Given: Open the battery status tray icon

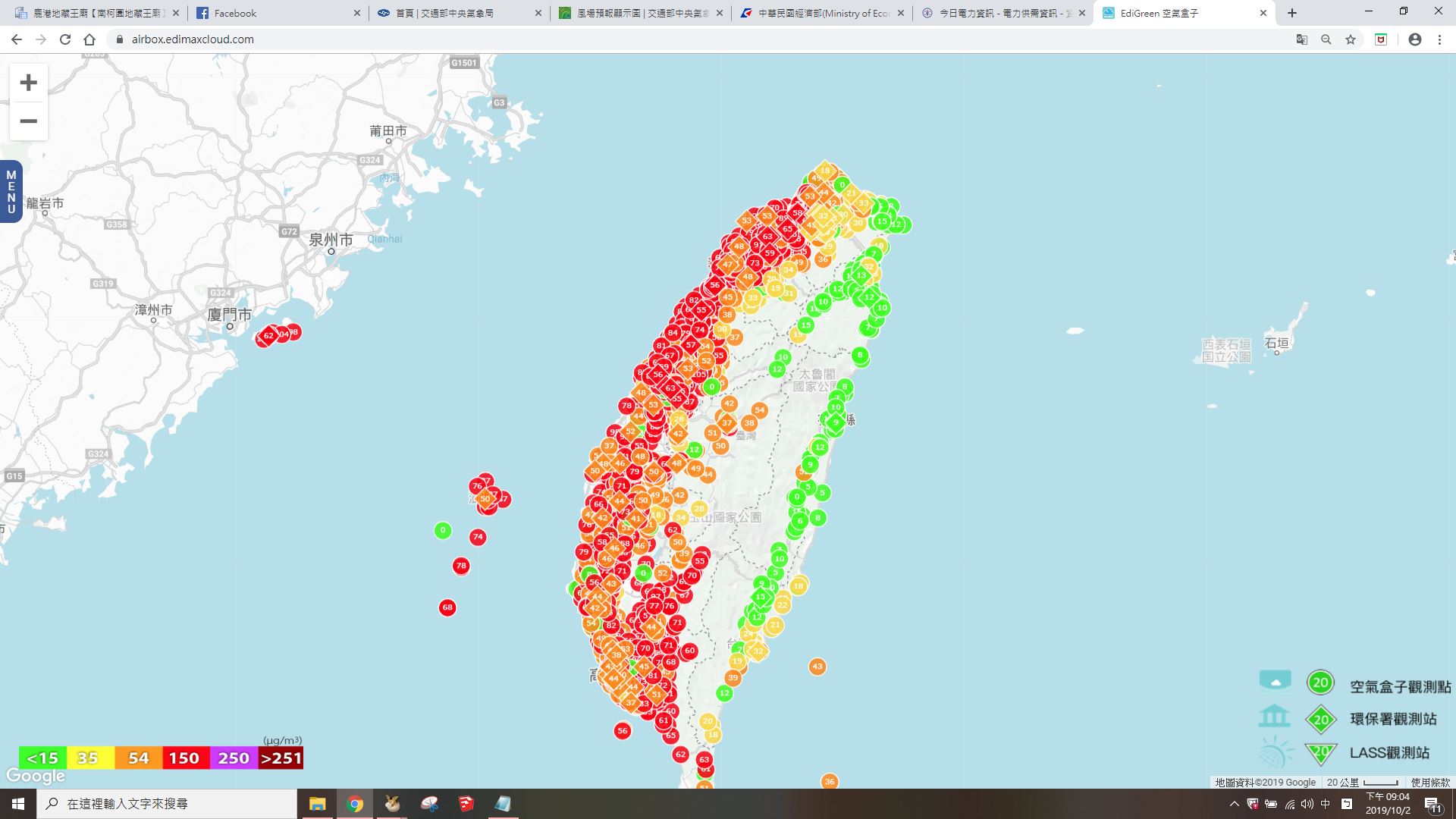Looking at the screenshot, I should point(1271,804).
